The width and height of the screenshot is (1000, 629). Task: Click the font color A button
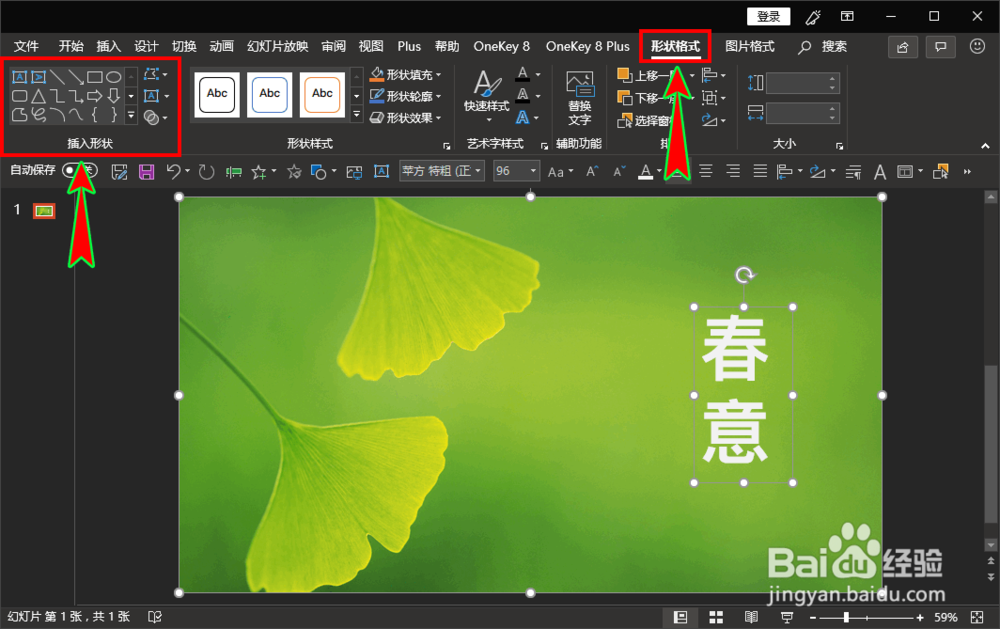(645, 171)
